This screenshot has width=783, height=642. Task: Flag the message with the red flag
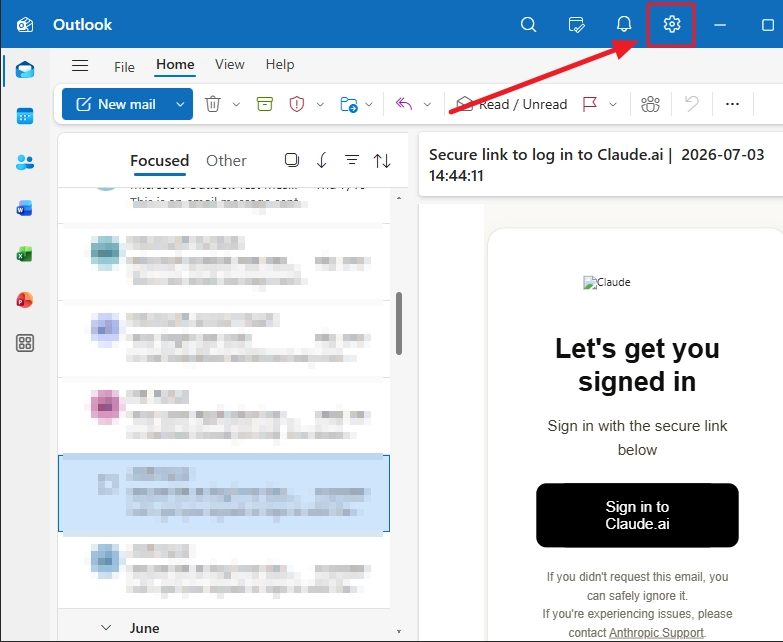coord(590,104)
